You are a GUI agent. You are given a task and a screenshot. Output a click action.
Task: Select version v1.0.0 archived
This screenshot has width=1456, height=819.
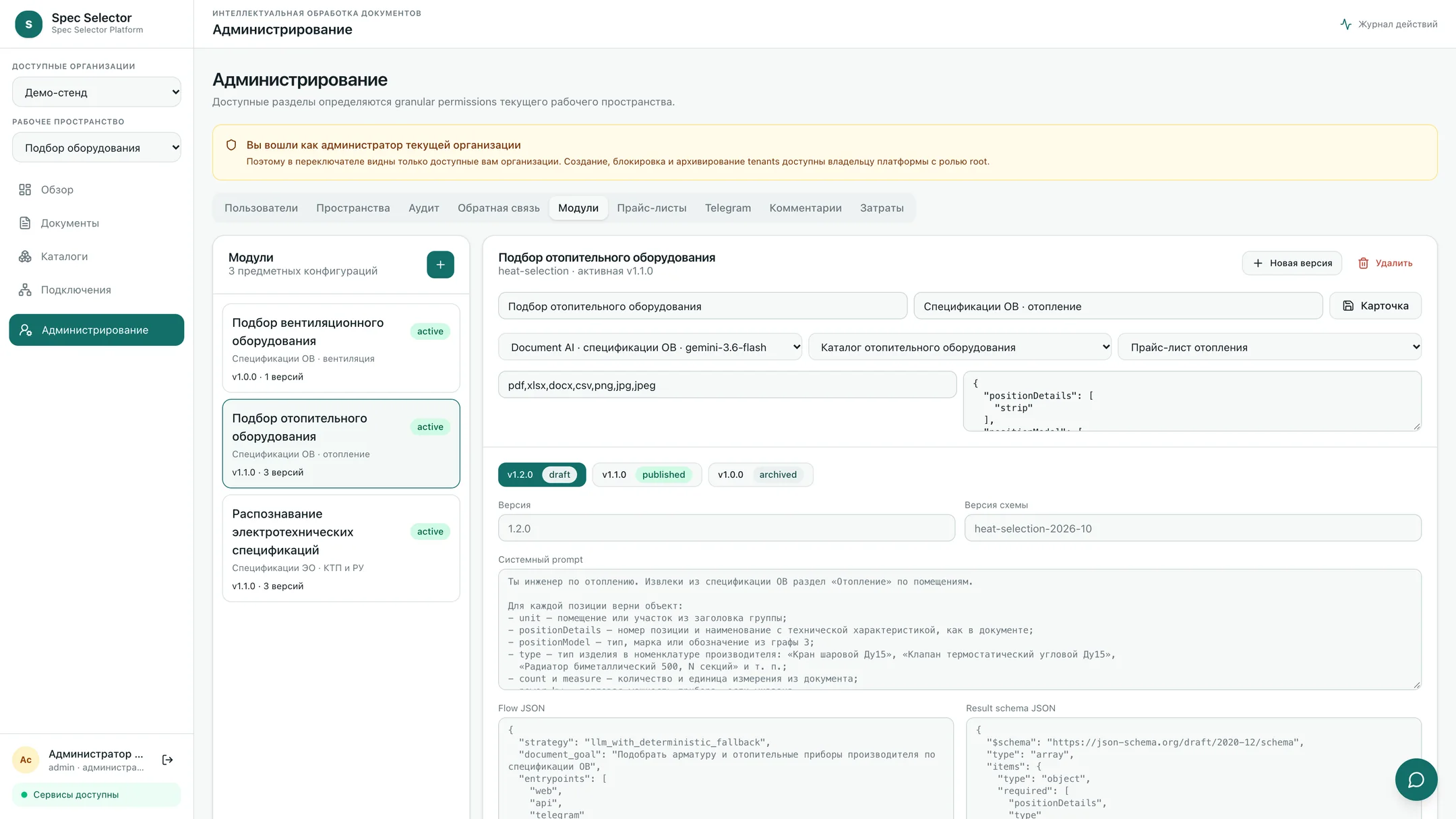tap(760, 475)
